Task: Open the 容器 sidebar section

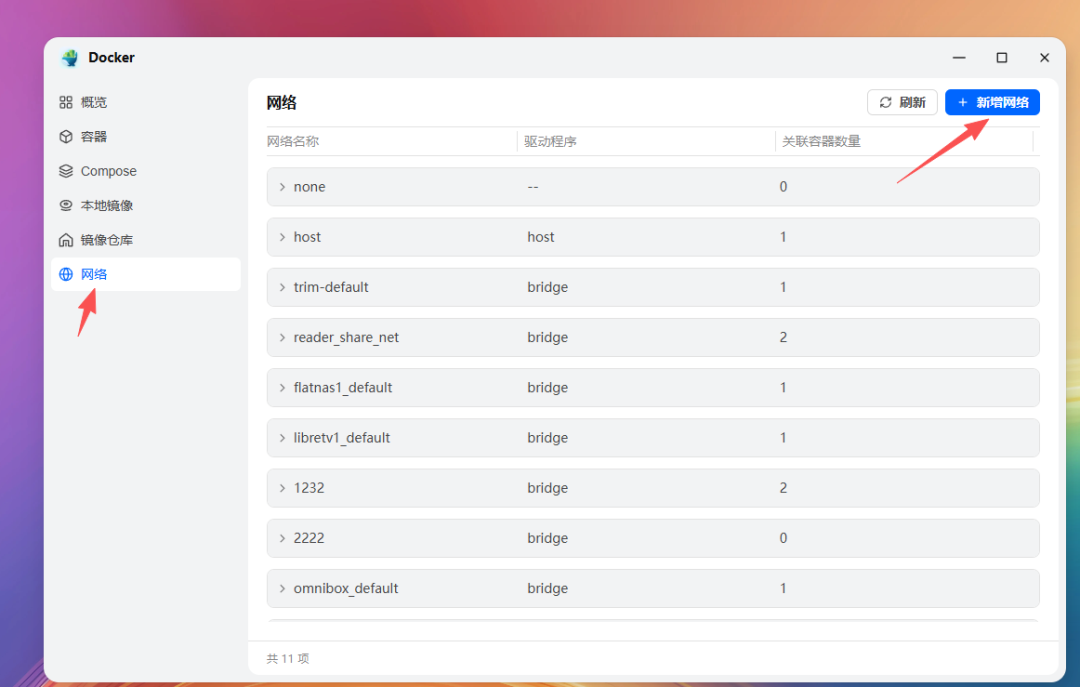Action: (94, 137)
